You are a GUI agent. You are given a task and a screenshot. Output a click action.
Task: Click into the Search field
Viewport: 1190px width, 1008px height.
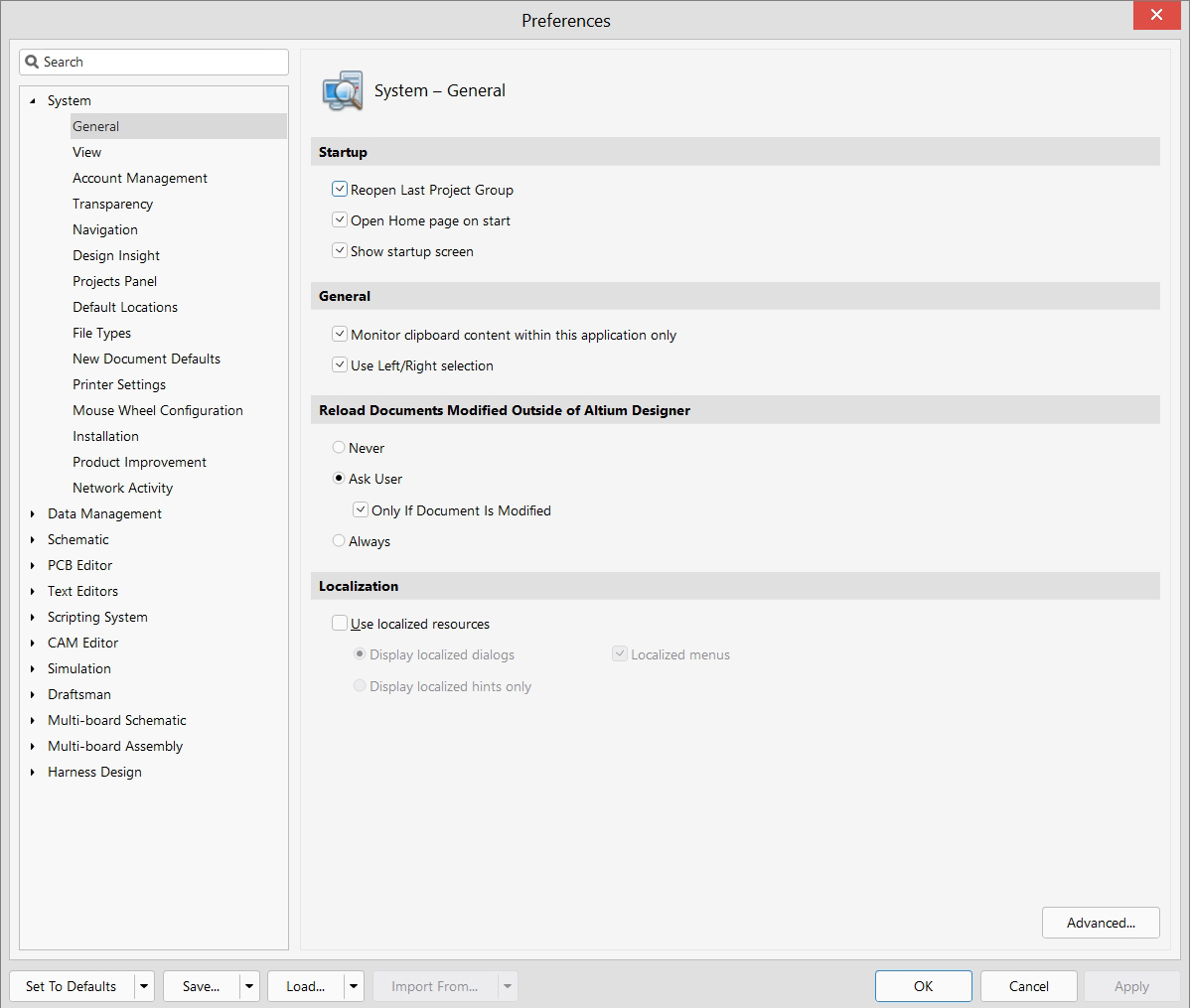click(x=154, y=63)
